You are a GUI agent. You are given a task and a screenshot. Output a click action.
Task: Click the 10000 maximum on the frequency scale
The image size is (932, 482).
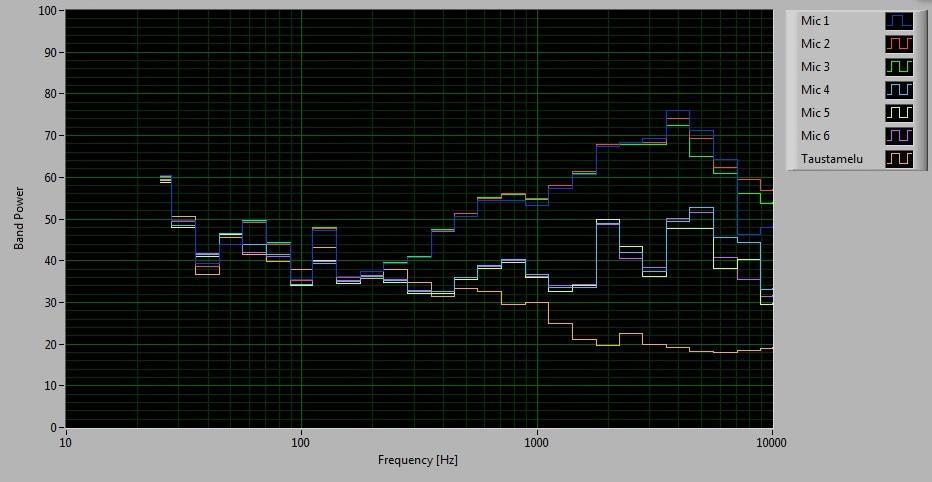772,442
